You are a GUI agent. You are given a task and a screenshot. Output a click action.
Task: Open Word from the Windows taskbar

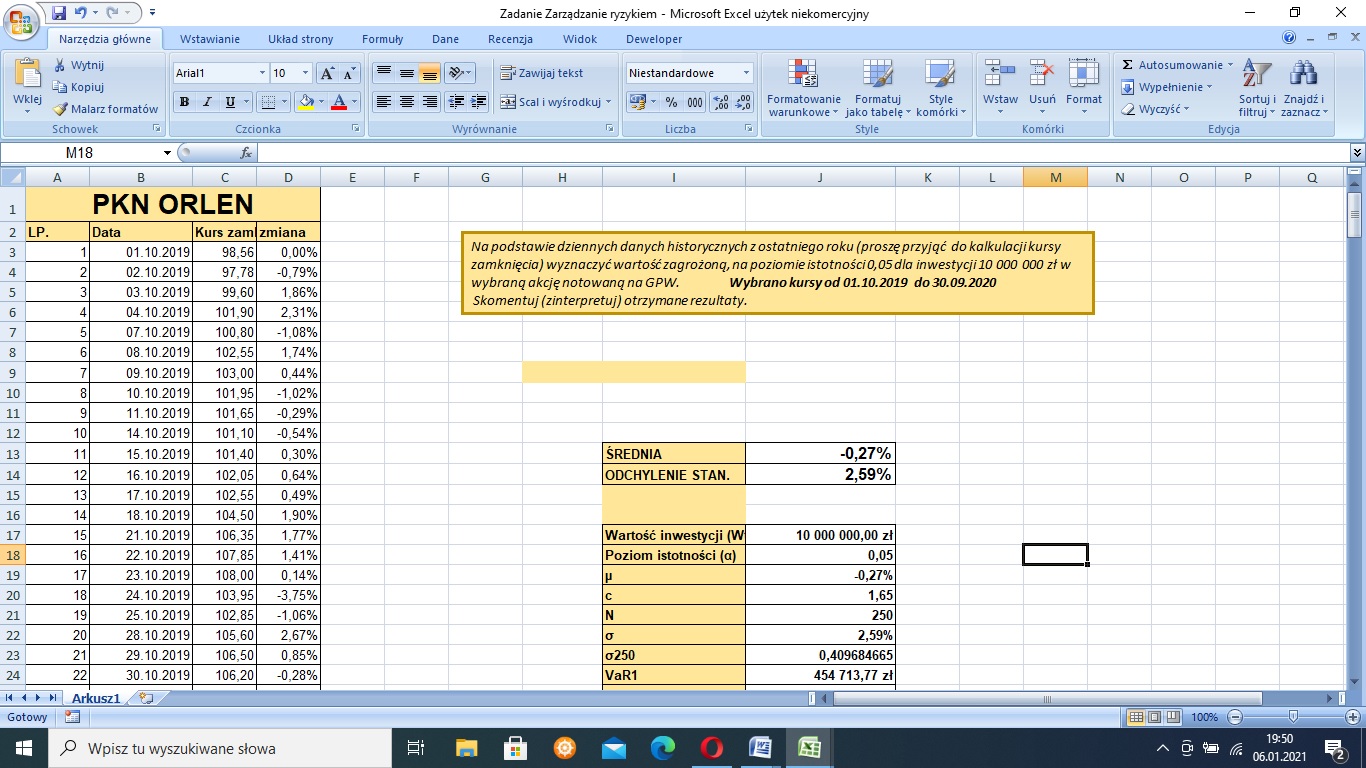[760, 747]
